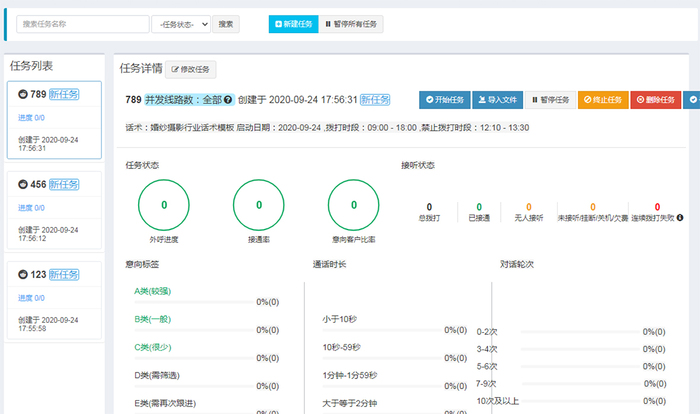The height and width of the screenshot is (414, 700).
Task: Click the info icon next to 连续拨打失败
Action: point(680,217)
